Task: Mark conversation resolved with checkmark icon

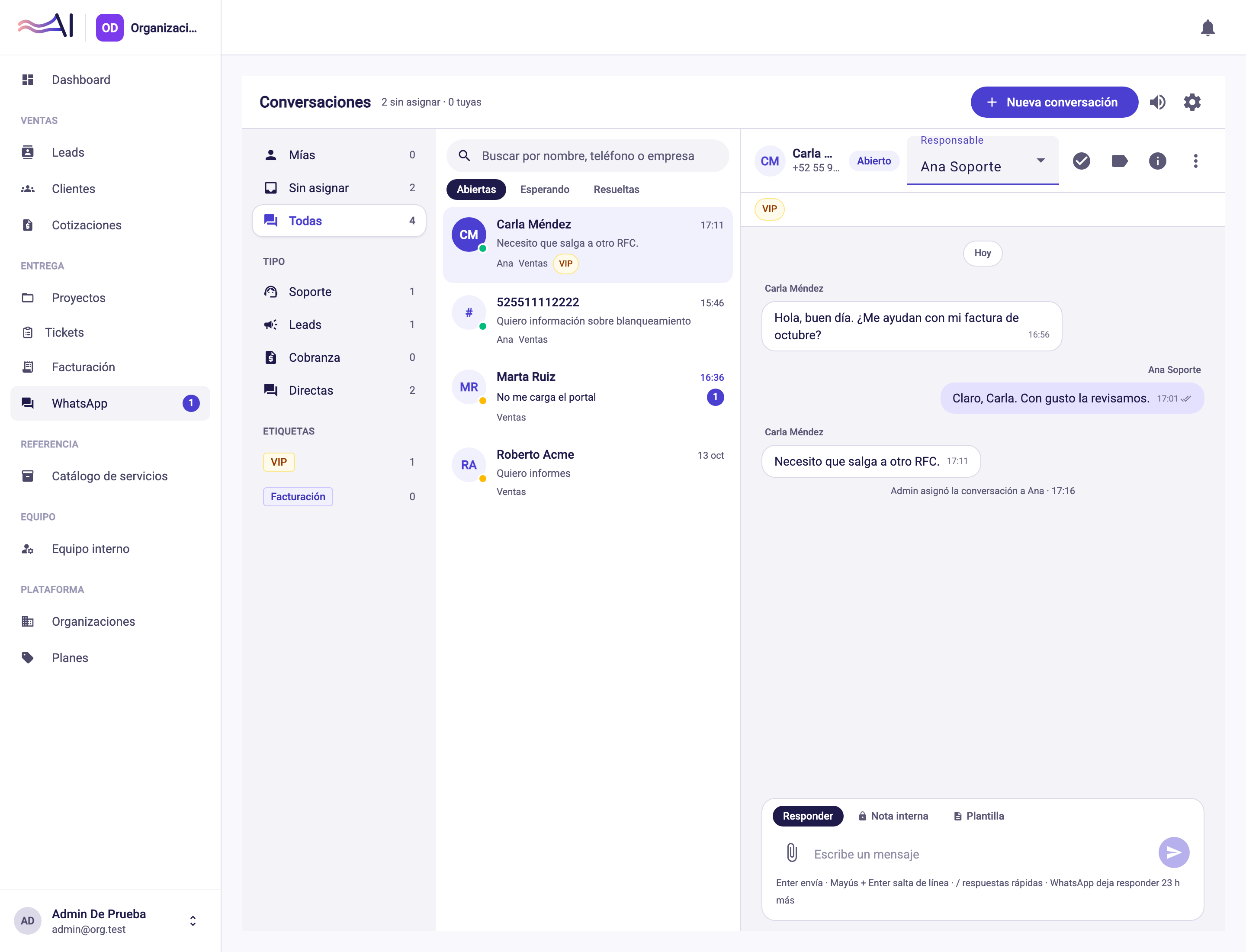Action: click(x=1081, y=161)
